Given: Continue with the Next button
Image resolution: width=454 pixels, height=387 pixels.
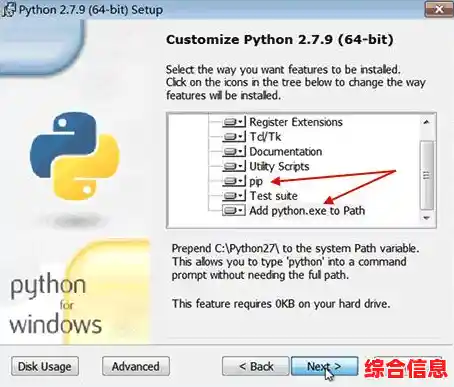Looking at the screenshot, I should tap(325, 366).
